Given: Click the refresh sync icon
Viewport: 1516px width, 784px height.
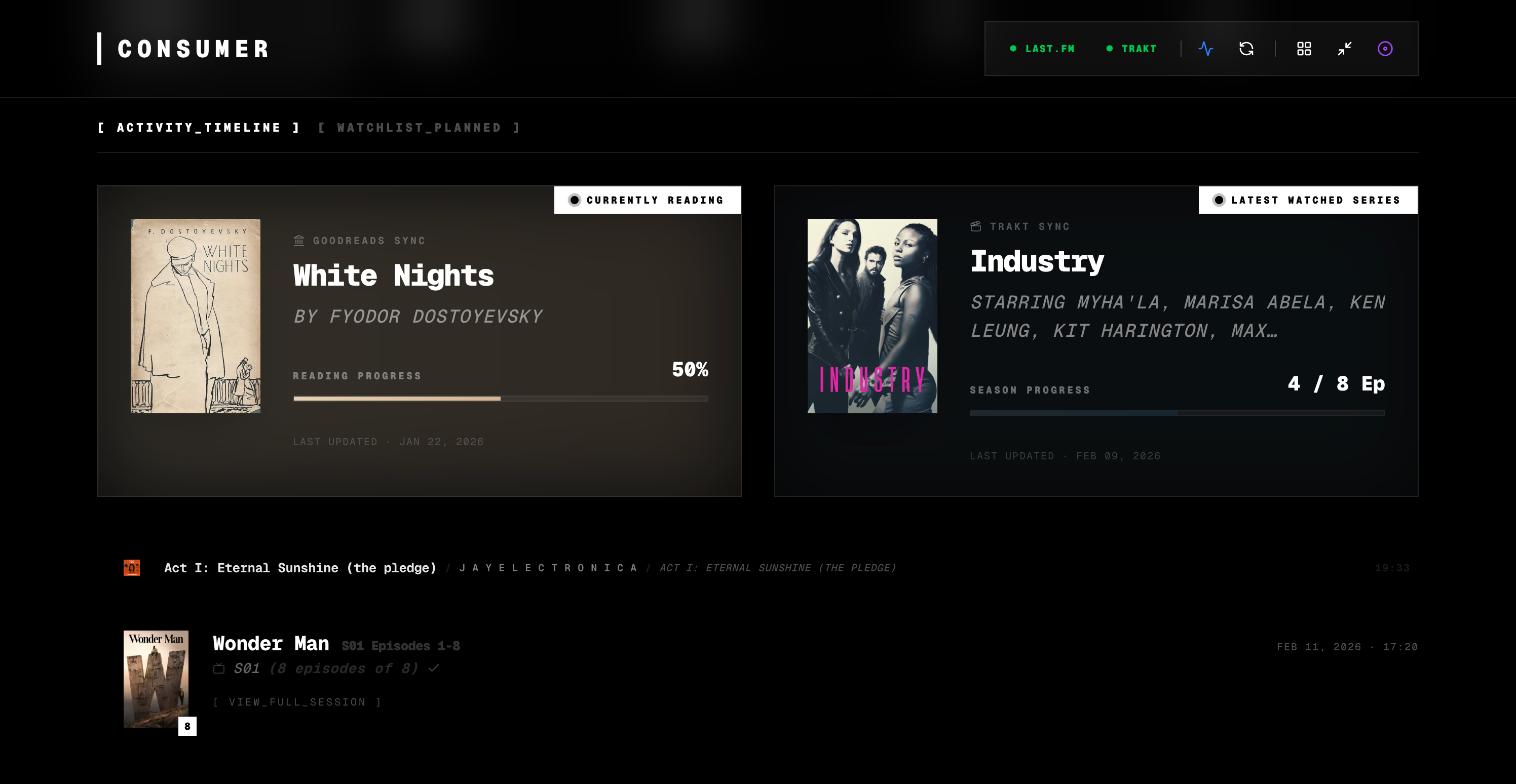Looking at the screenshot, I should (1246, 49).
